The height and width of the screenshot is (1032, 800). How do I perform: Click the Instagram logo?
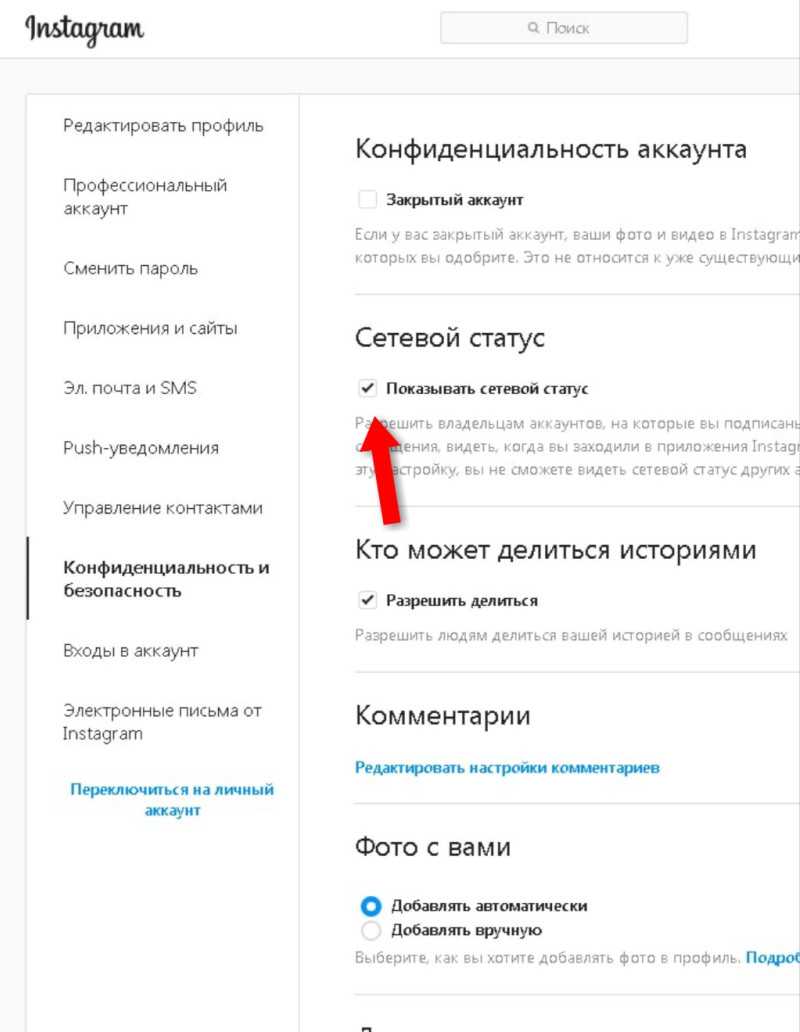(84, 30)
